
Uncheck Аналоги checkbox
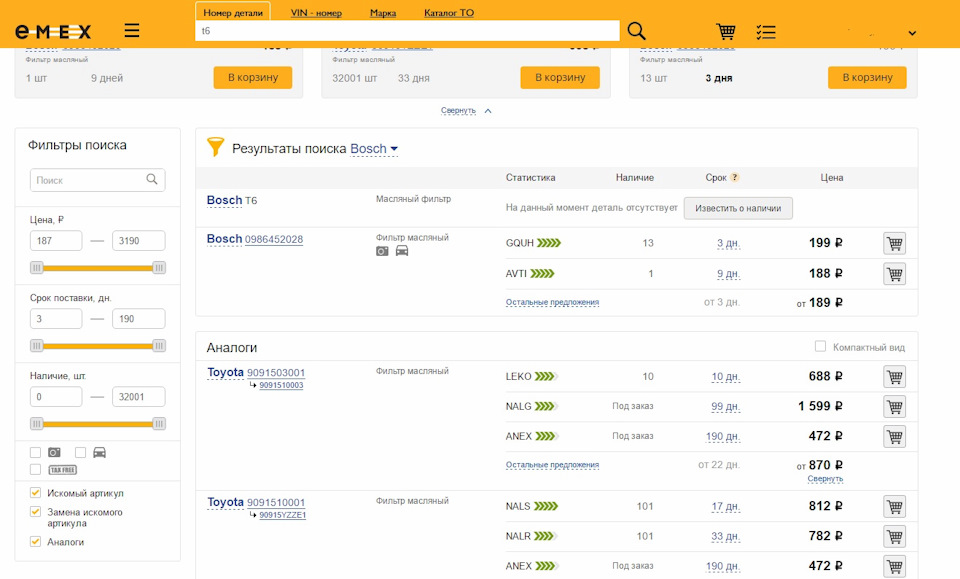coord(36,542)
